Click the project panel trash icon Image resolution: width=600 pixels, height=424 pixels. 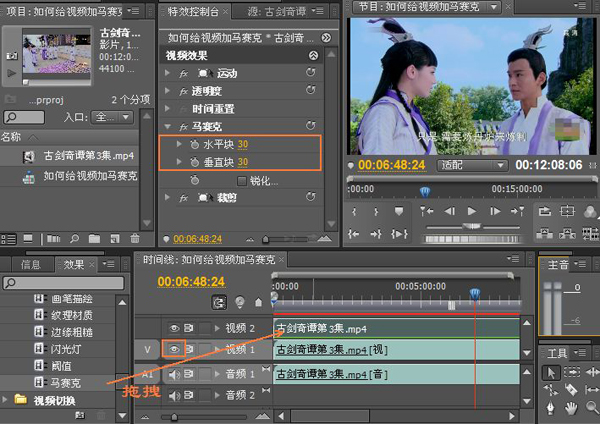(x=135, y=239)
